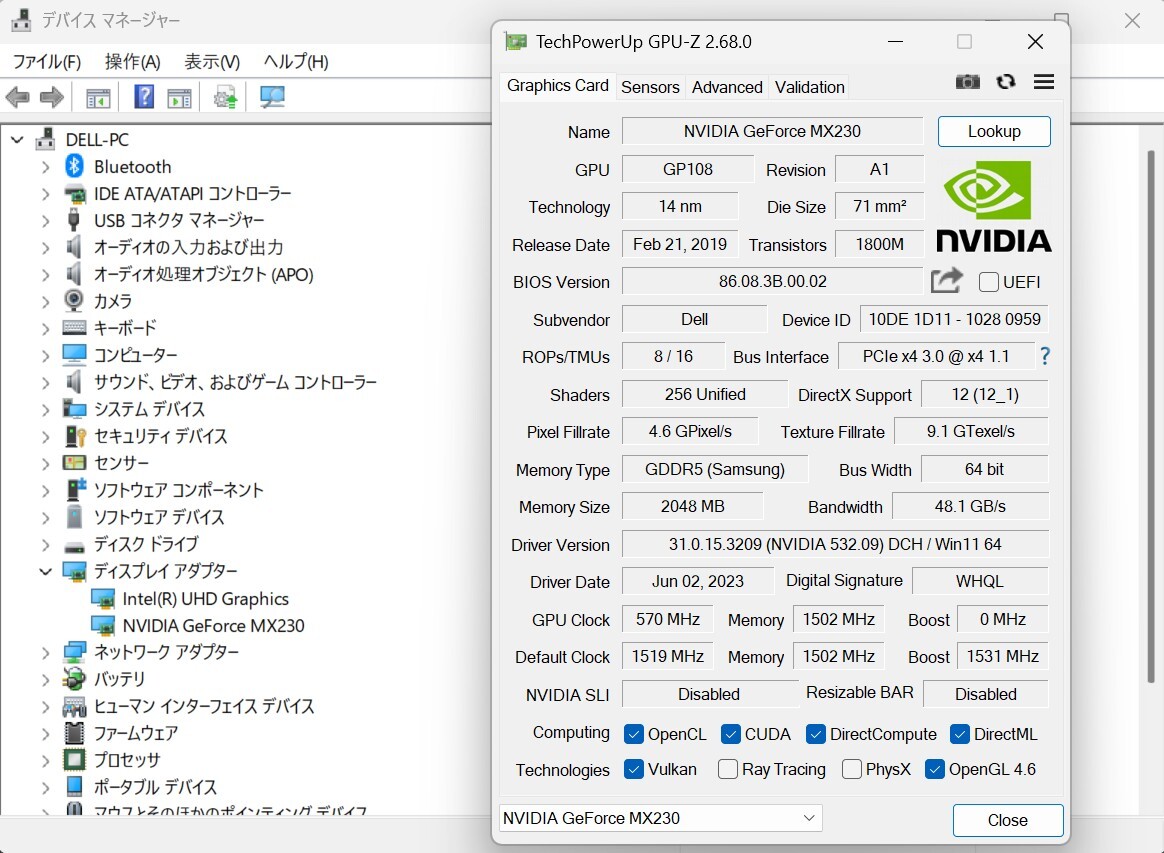Open the GPU-Z hamburger menu

(1044, 82)
